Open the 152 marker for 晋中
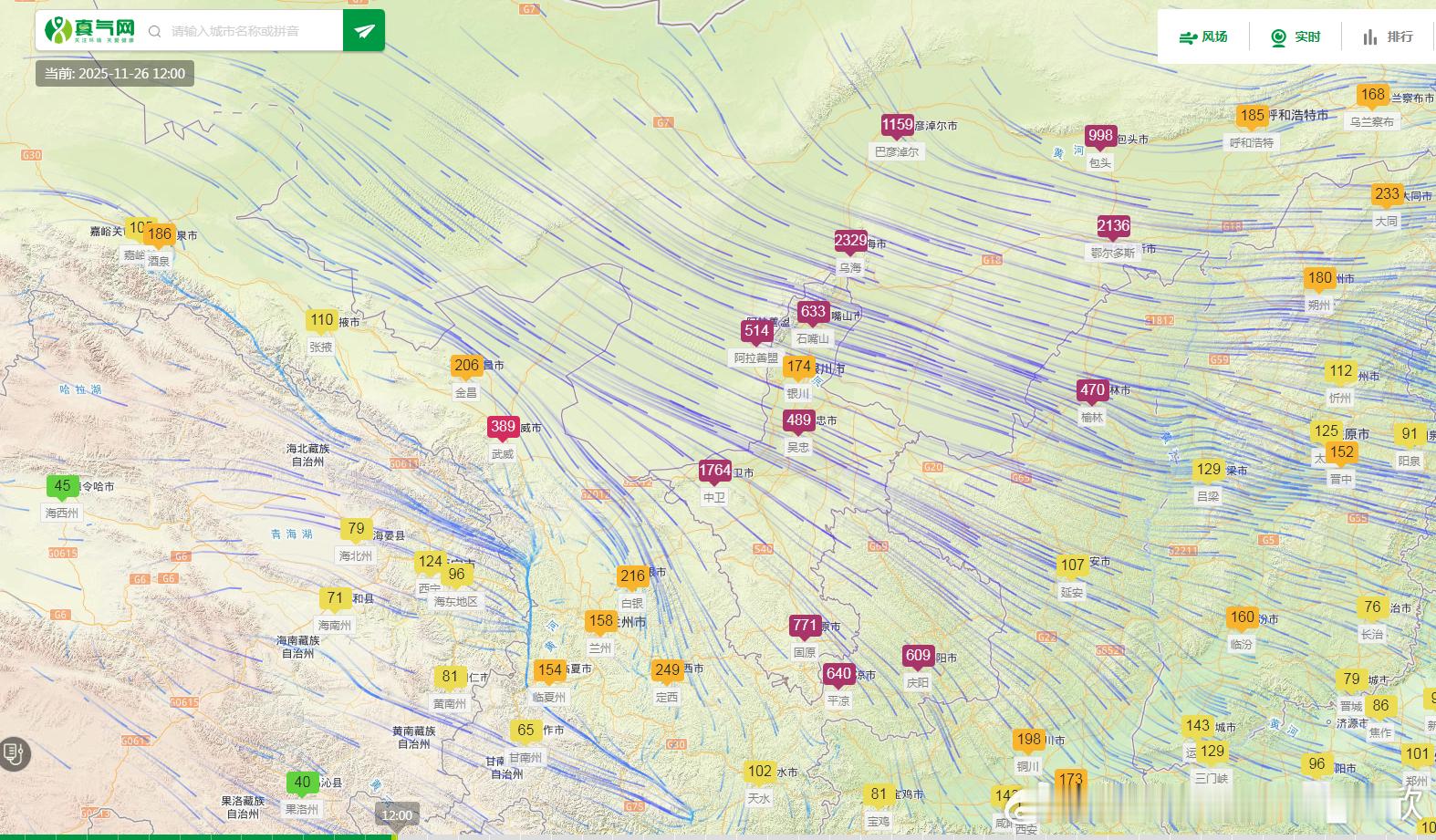 (1342, 452)
